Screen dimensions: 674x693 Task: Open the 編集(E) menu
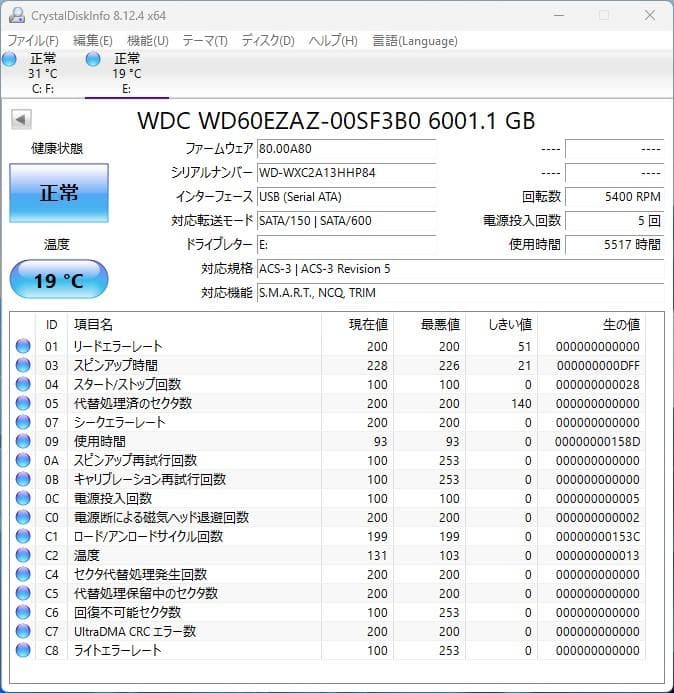pos(93,41)
